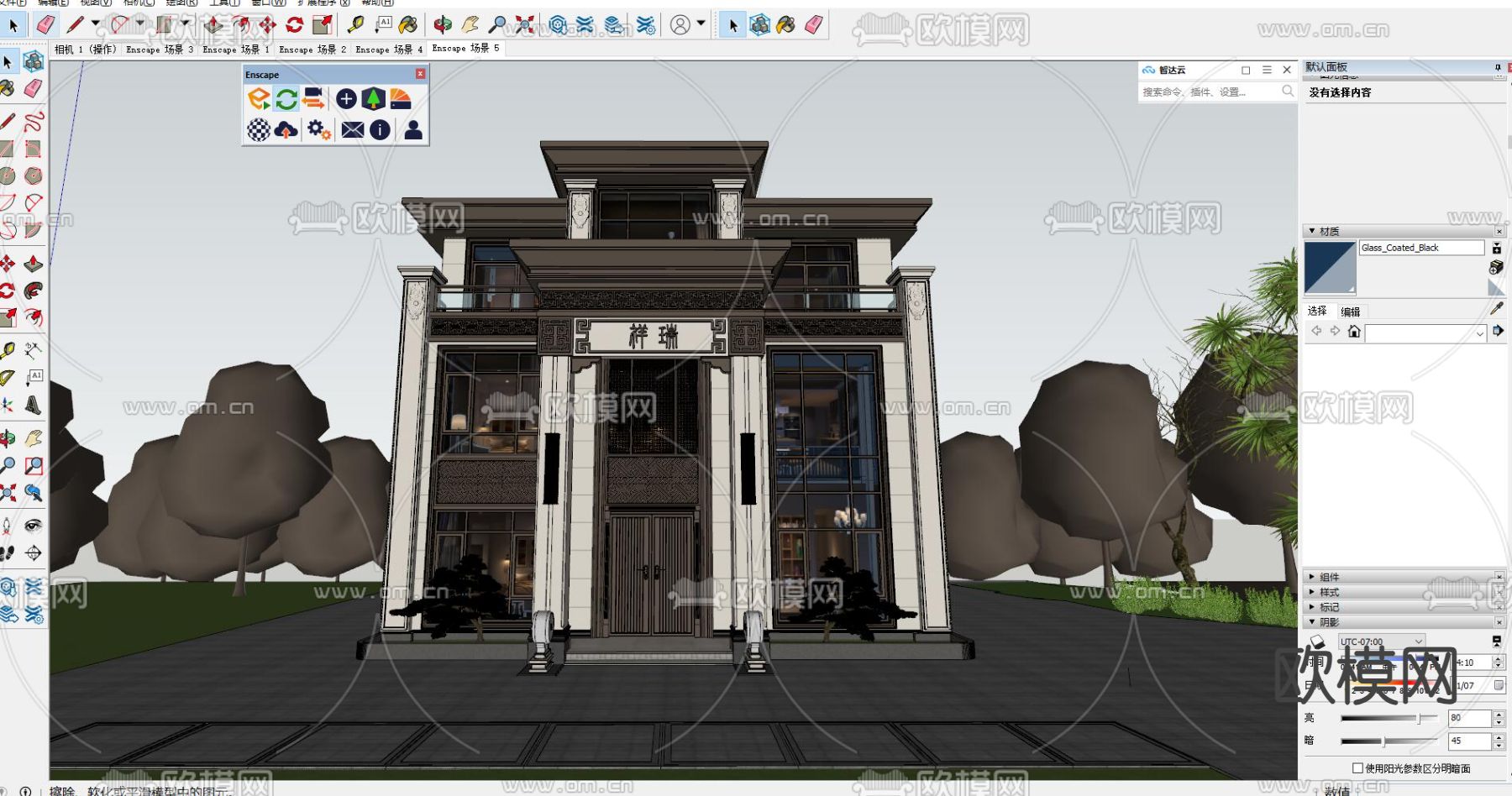
Task: Start the Enscape renderer
Action: click(259, 99)
